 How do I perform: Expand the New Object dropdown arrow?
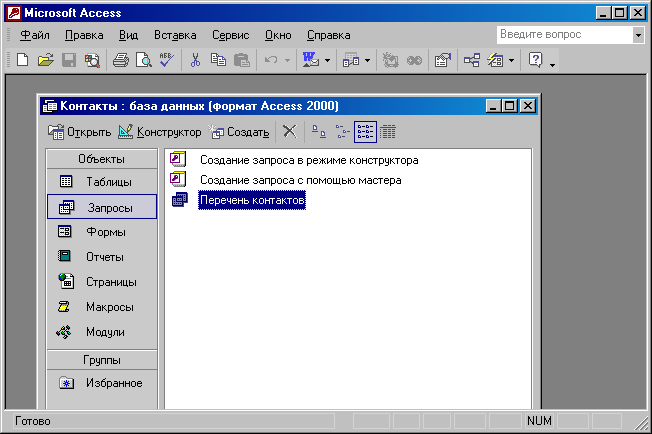click(x=511, y=61)
